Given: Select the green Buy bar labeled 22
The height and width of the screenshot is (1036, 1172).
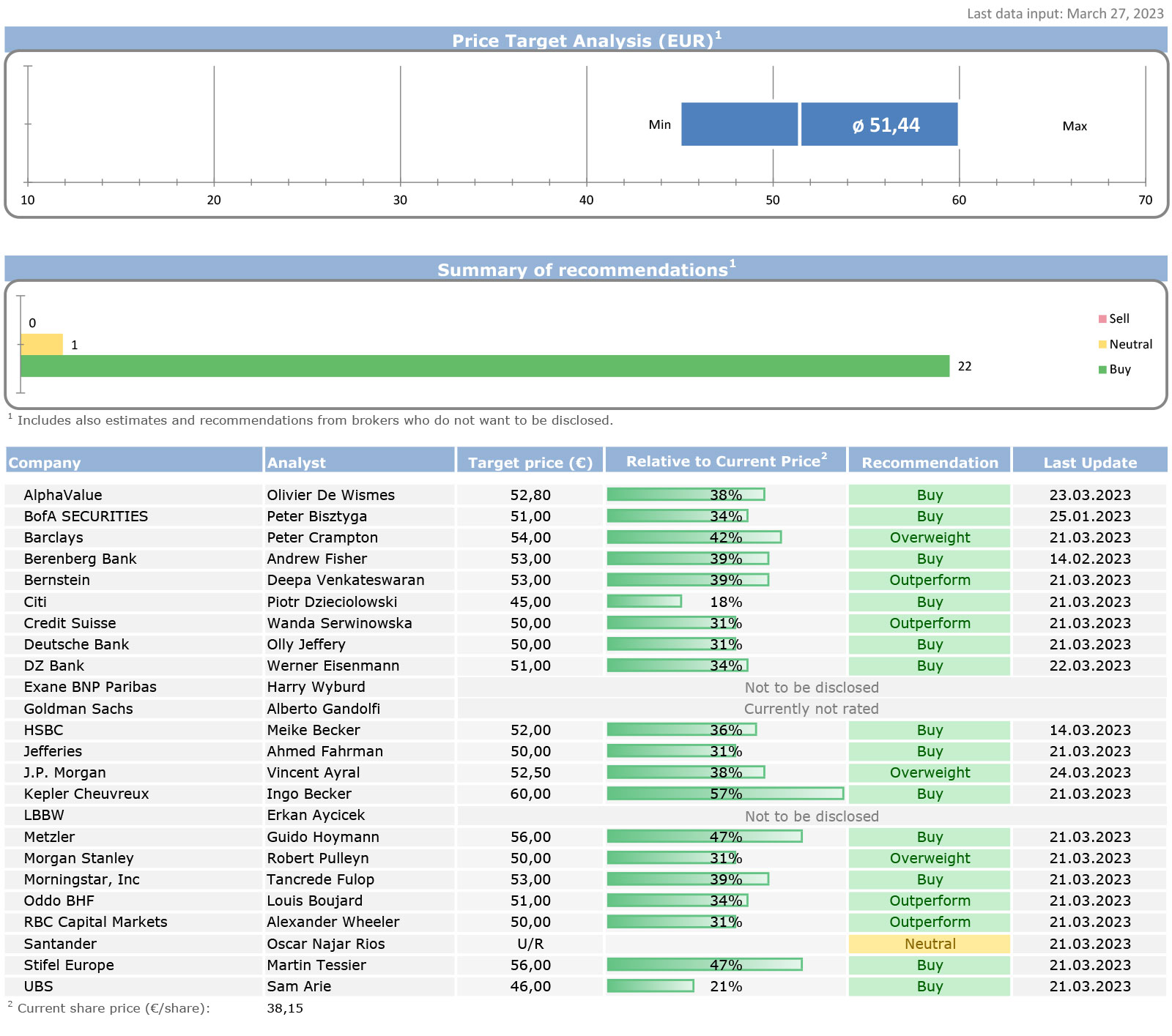Looking at the screenshot, I should click(x=485, y=366).
